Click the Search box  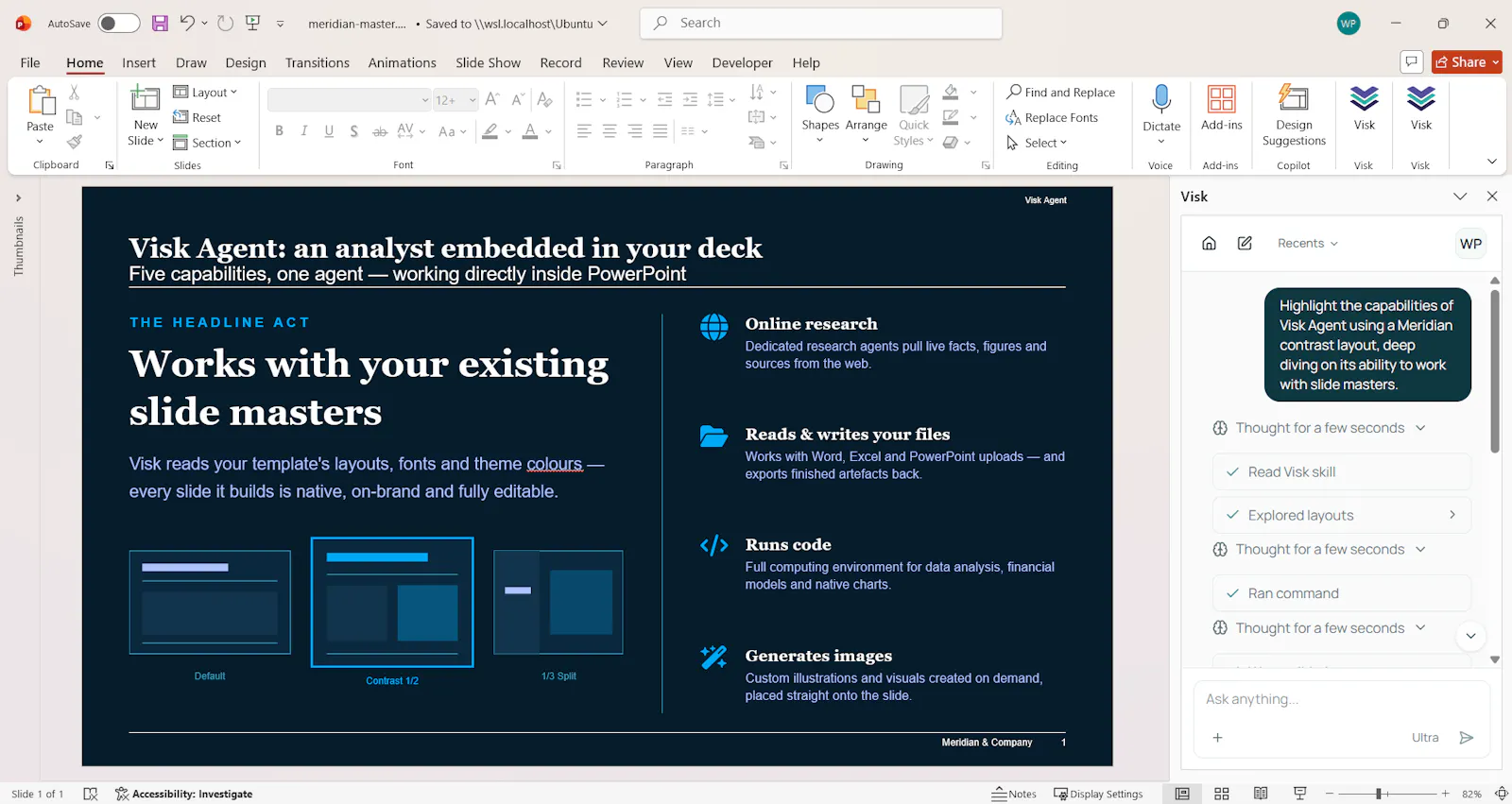(821, 23)
